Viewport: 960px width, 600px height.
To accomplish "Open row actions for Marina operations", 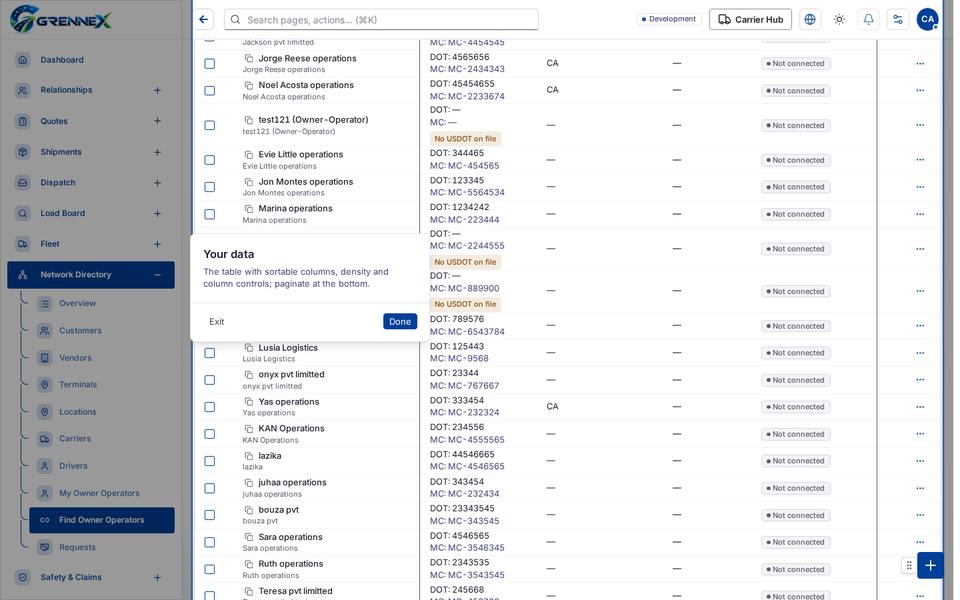I will 920,214.
